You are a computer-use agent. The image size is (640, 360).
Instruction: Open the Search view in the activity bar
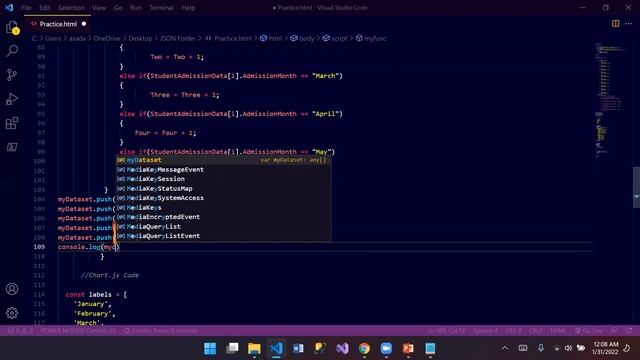click(12, 51)
